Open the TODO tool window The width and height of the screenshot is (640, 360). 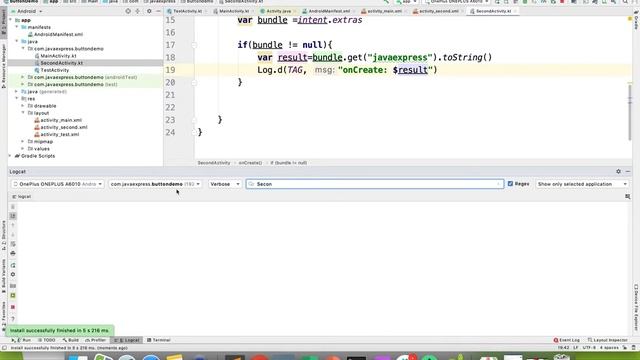coord(47,340)
